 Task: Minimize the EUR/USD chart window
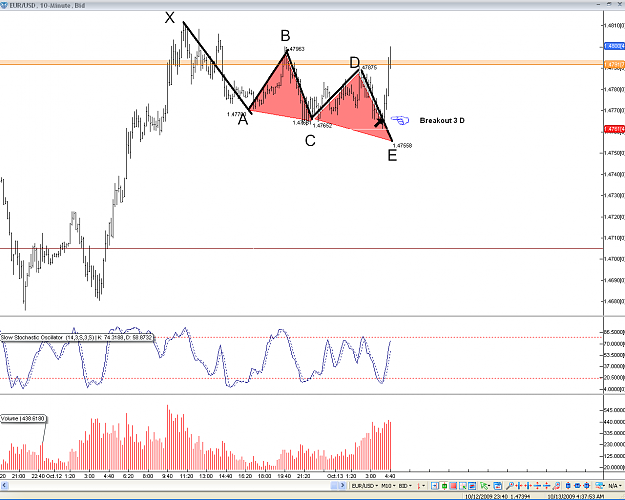coord(599,4)
